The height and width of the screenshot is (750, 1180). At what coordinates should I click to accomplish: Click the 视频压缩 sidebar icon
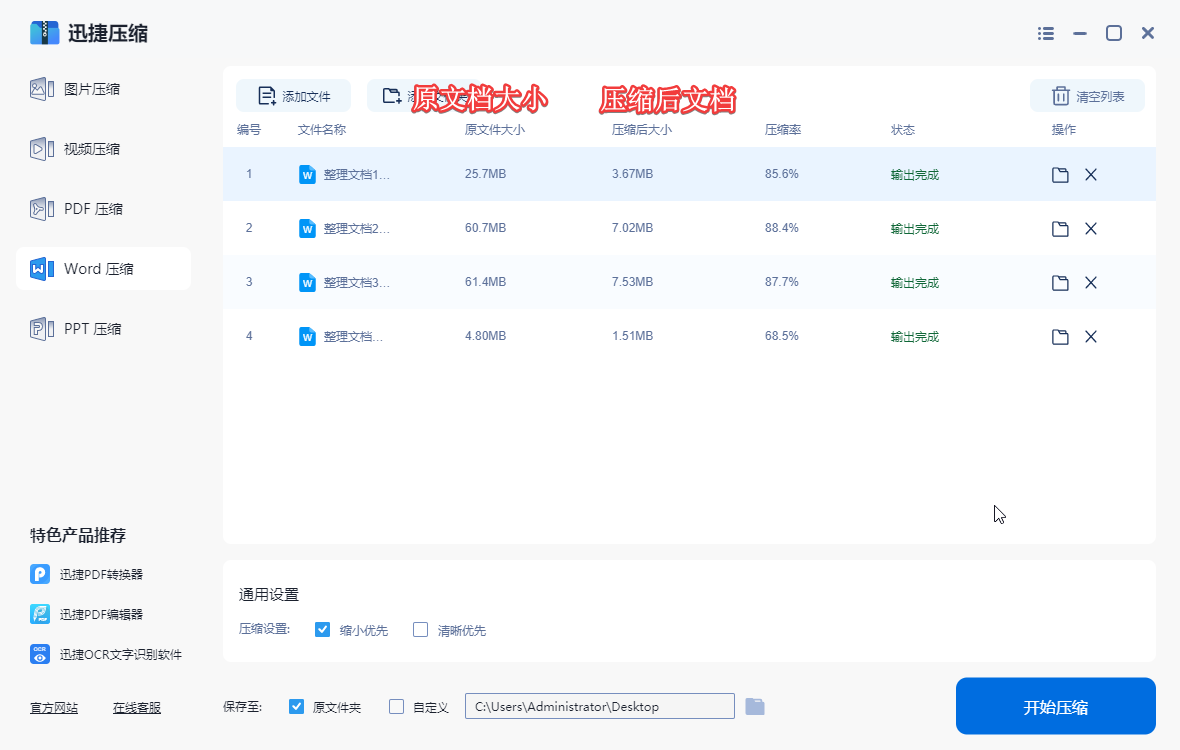41,149
